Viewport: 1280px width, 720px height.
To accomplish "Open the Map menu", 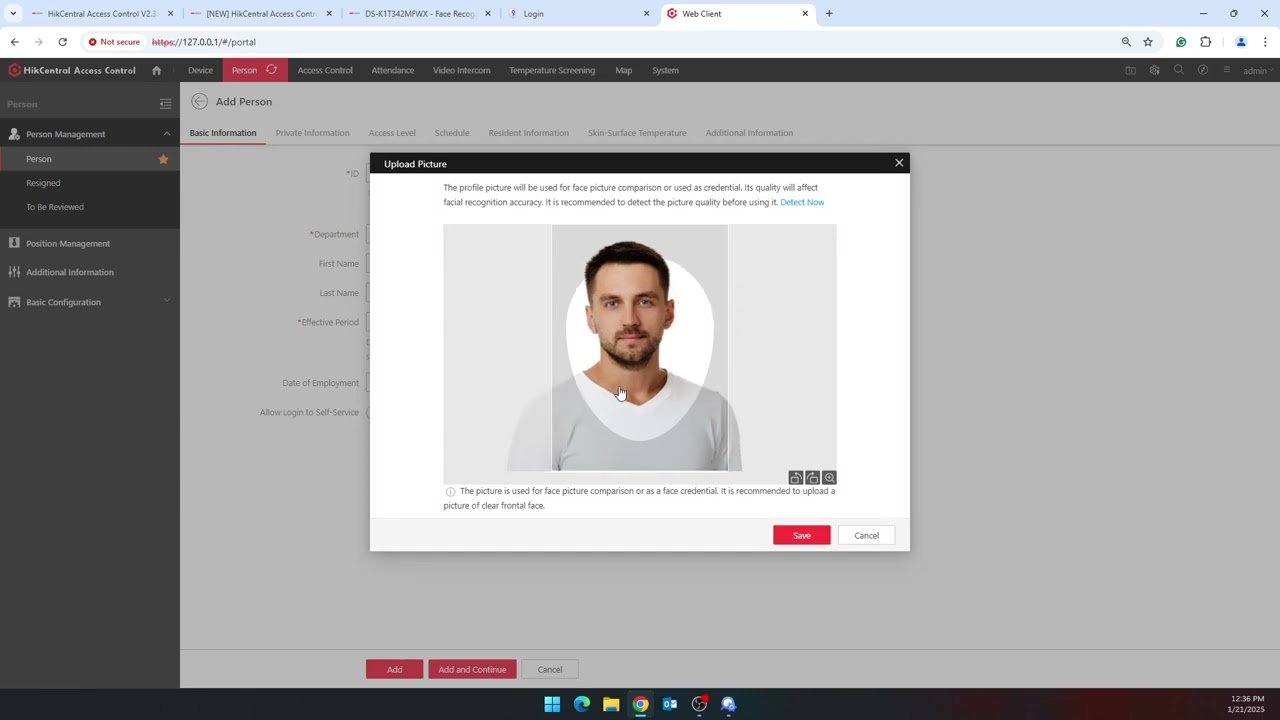I will click(624, 70).
